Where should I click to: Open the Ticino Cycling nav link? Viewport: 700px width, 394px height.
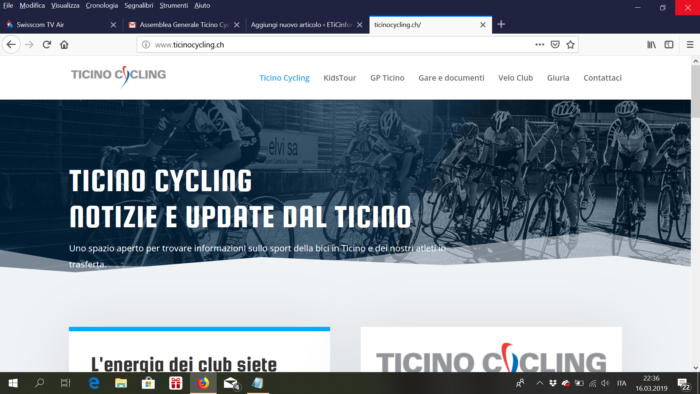click(x=284, y=78)
